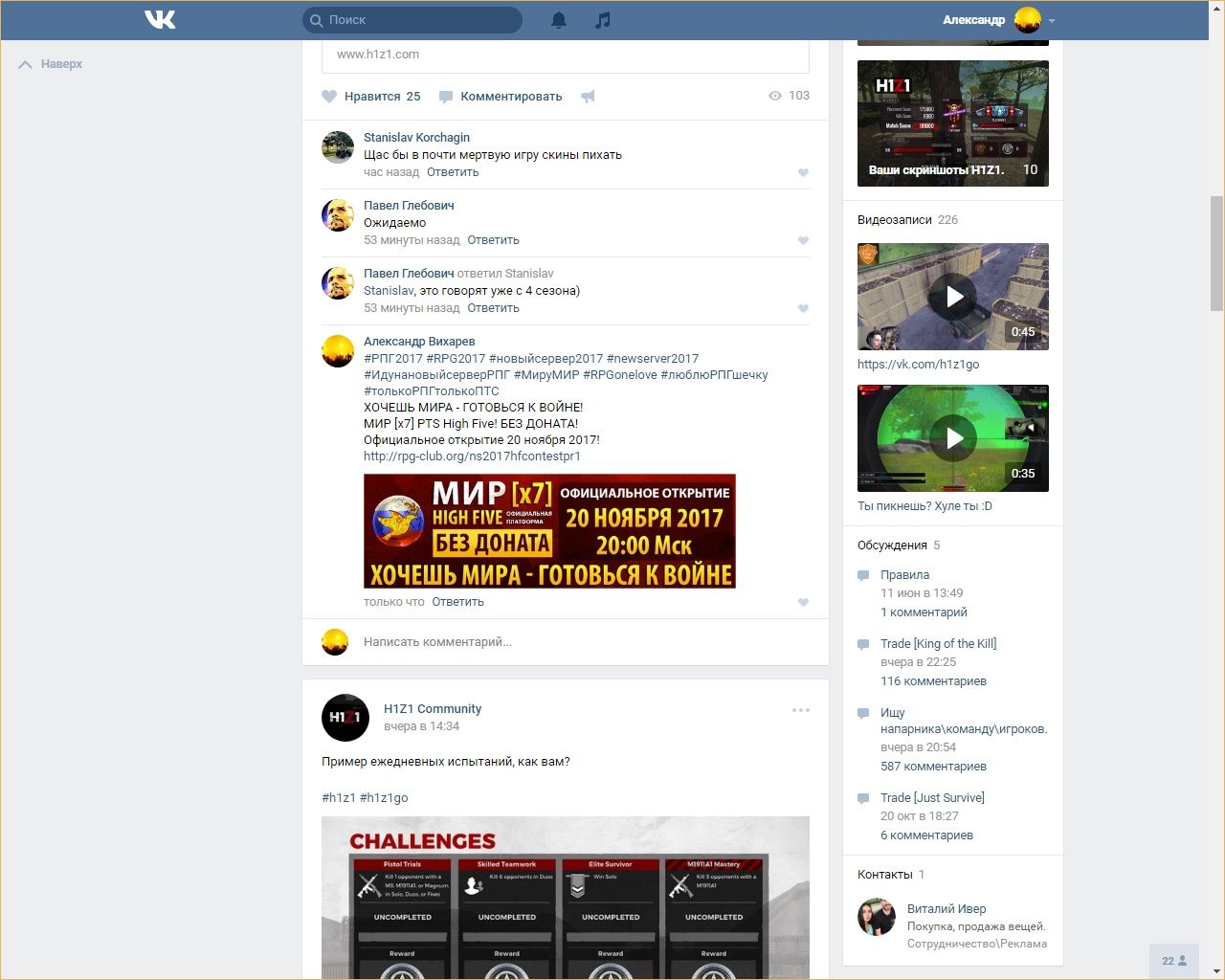Viewport: 1225px width, 980px height.
Task: Reply to Stanislav Korchagin's comment
Action: tap(453, 172)
